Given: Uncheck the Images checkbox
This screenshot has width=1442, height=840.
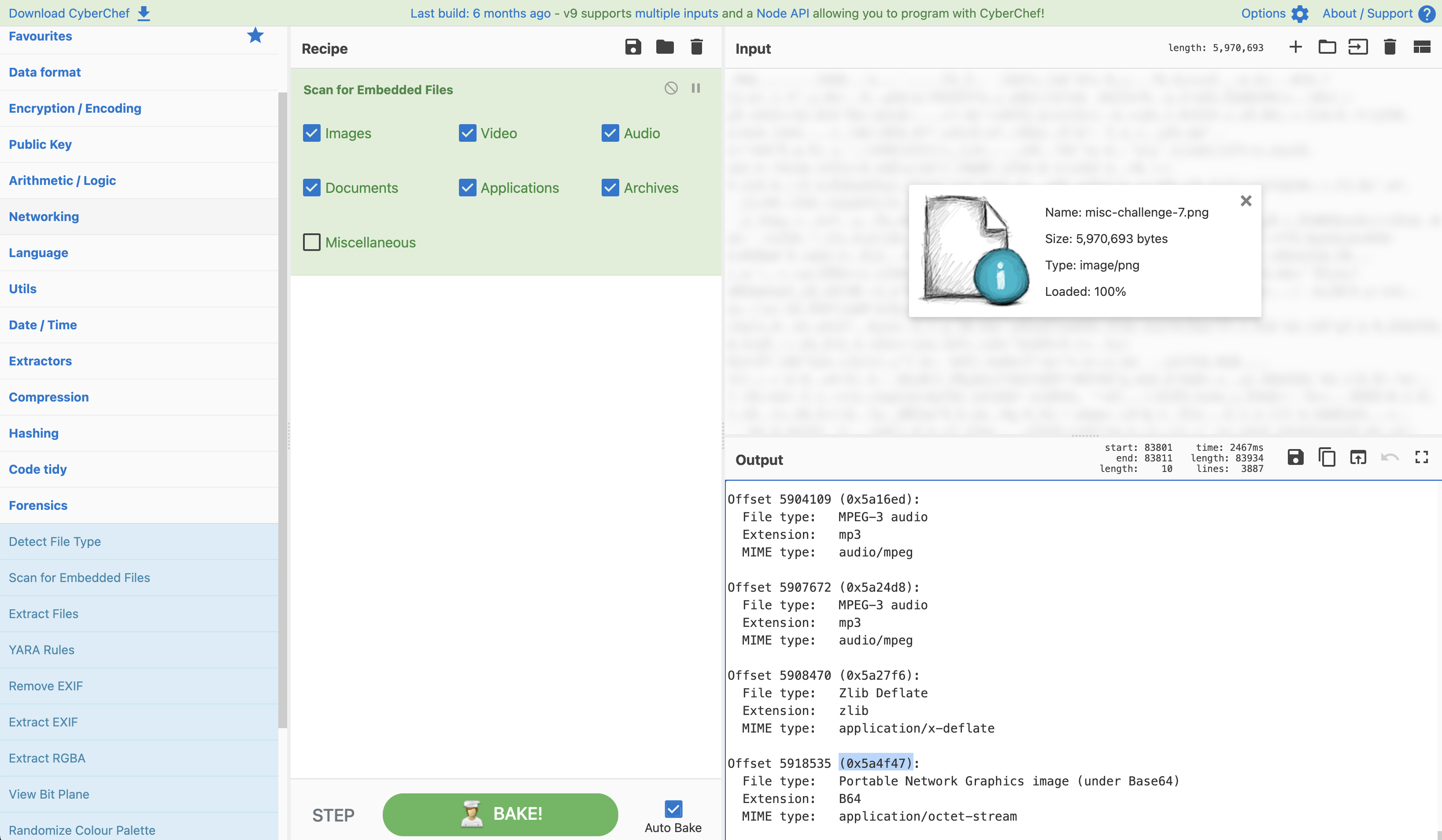Looking at the screenshot, I should [x=311, y=133].
